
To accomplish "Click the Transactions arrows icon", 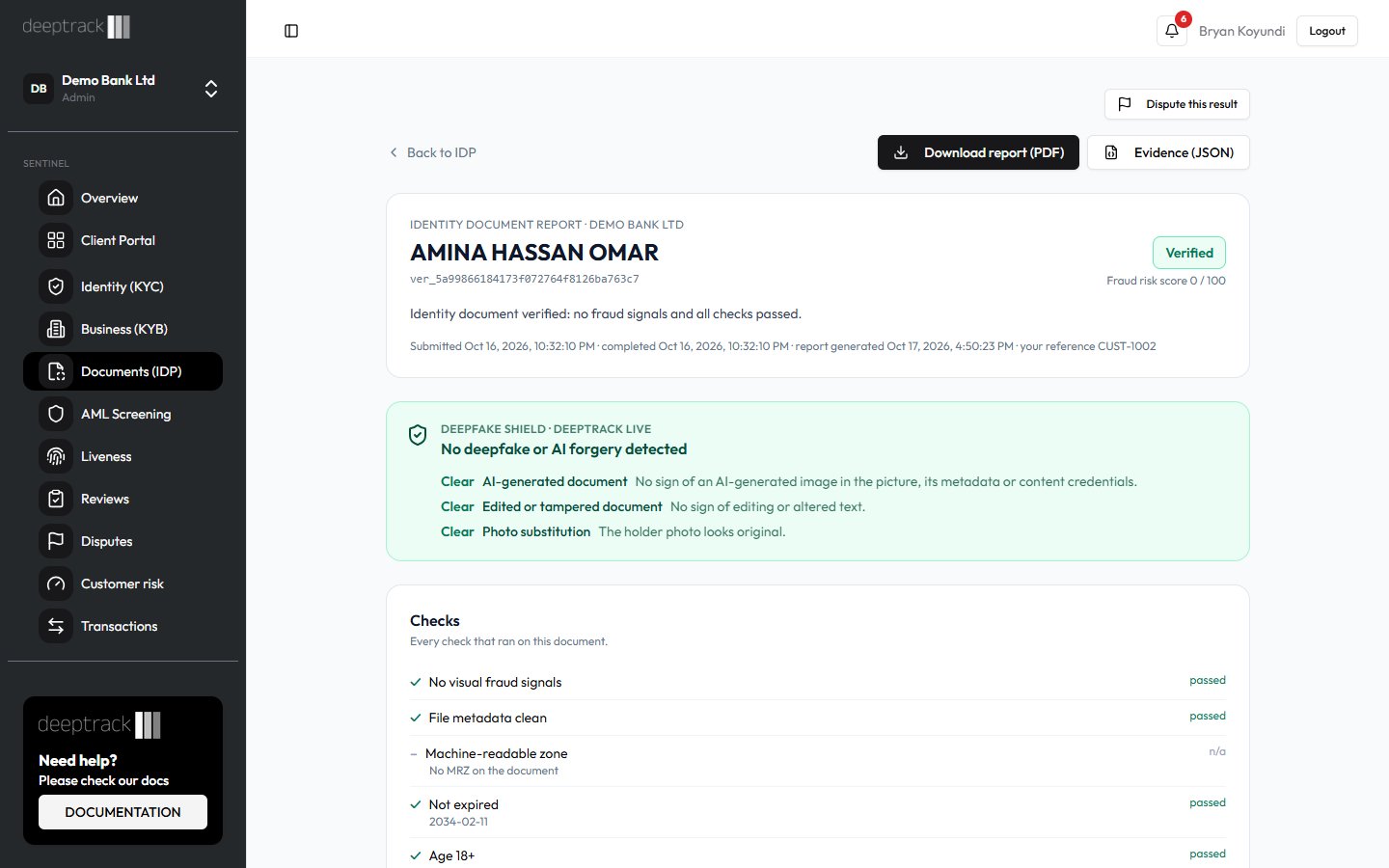I will pyautogui.click(x=56, y=626).
